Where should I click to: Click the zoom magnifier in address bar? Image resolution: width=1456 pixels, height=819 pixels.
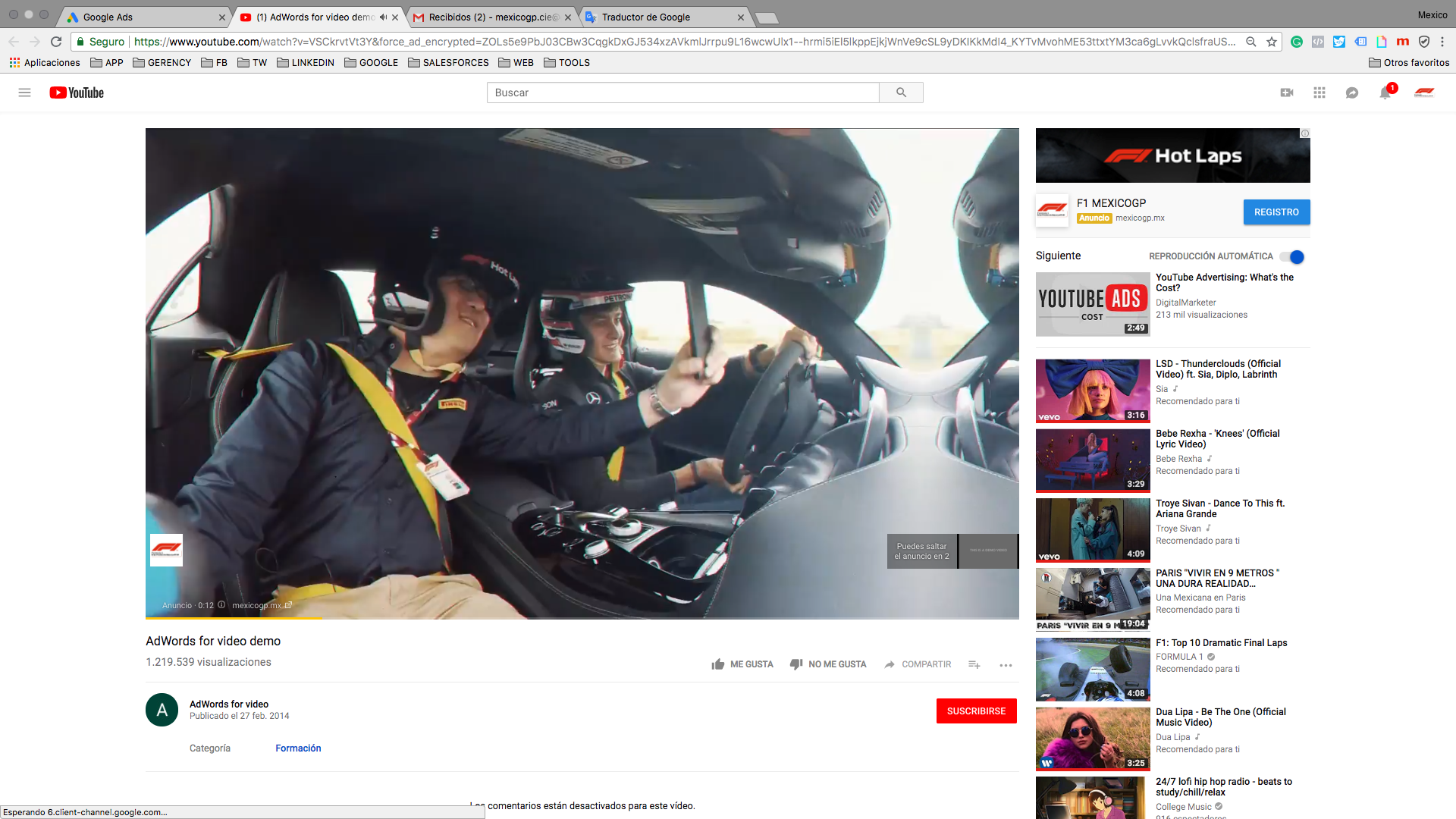point(1251,42)
